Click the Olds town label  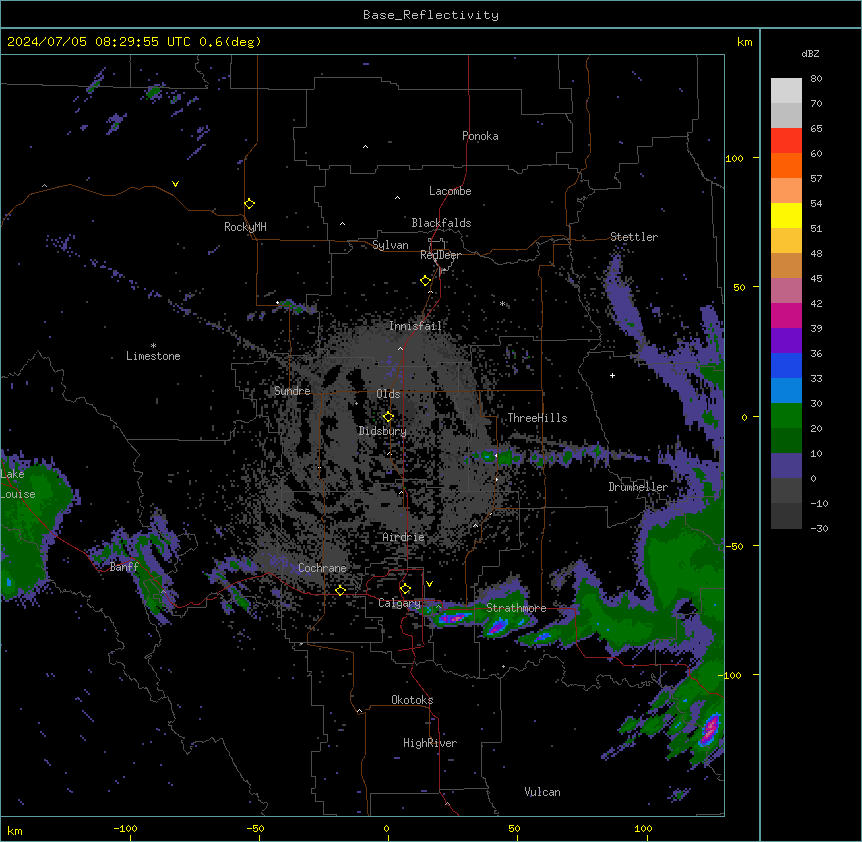pos(388,394)
